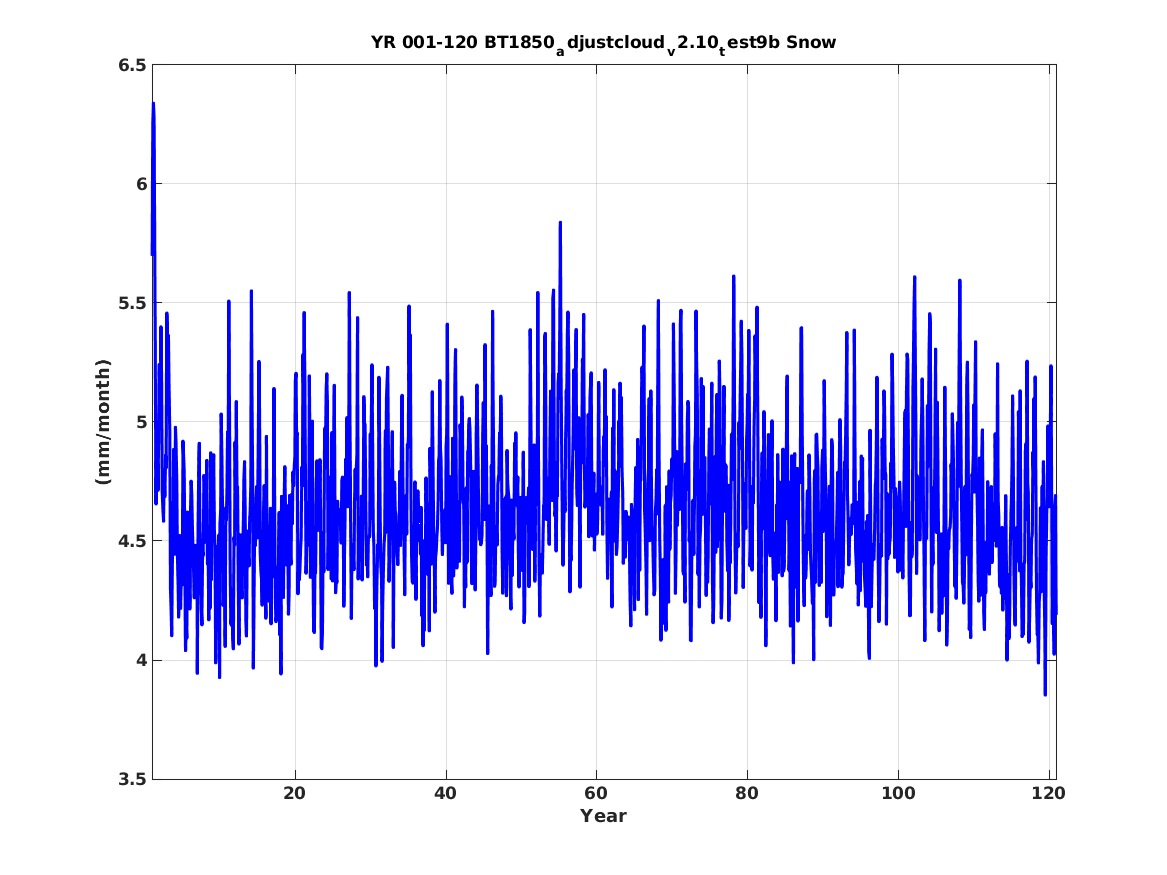Click the plot title text
The width and height of the screenshot is (1167, 875).
point(604,43)
